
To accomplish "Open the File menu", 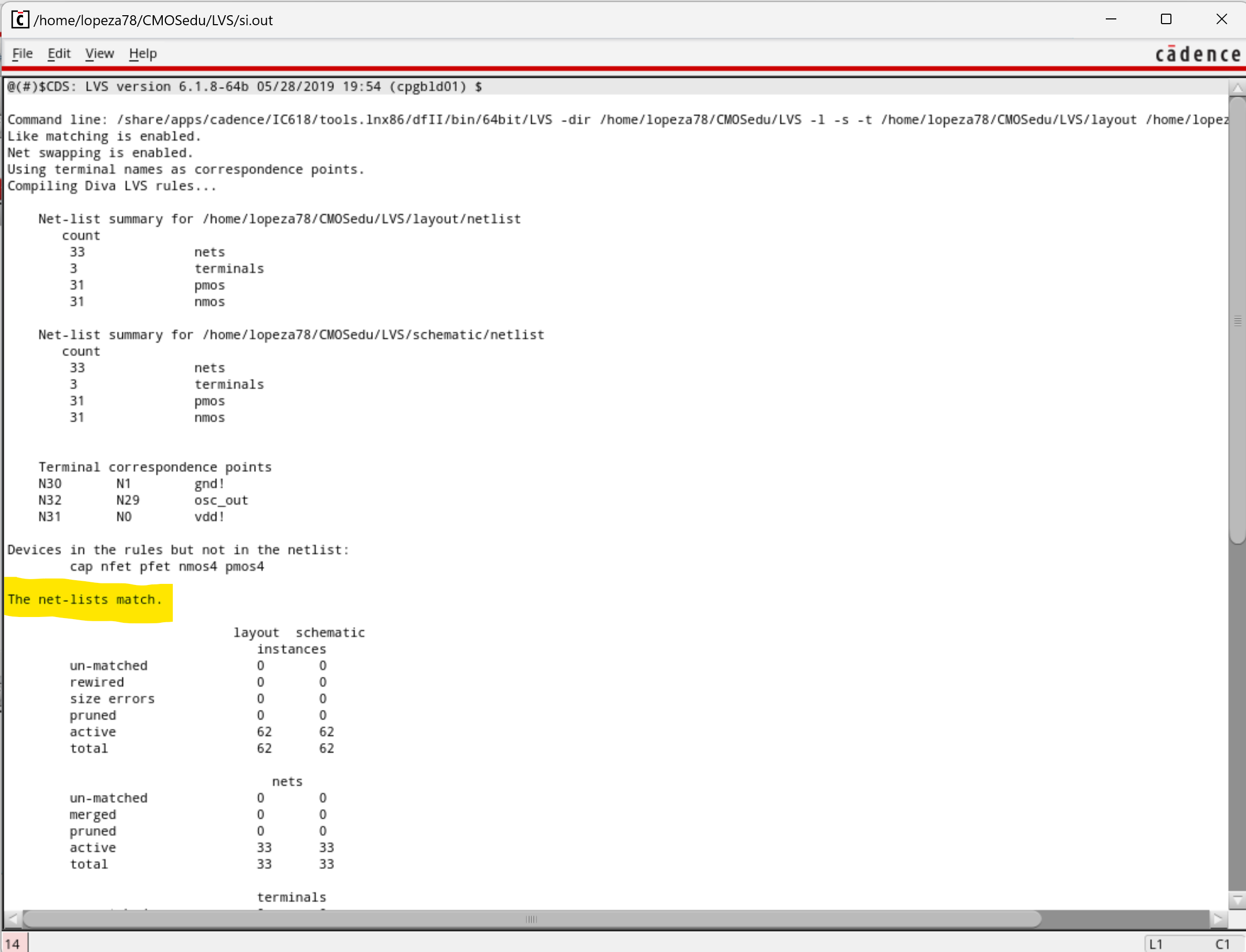I will coord(23,53).
